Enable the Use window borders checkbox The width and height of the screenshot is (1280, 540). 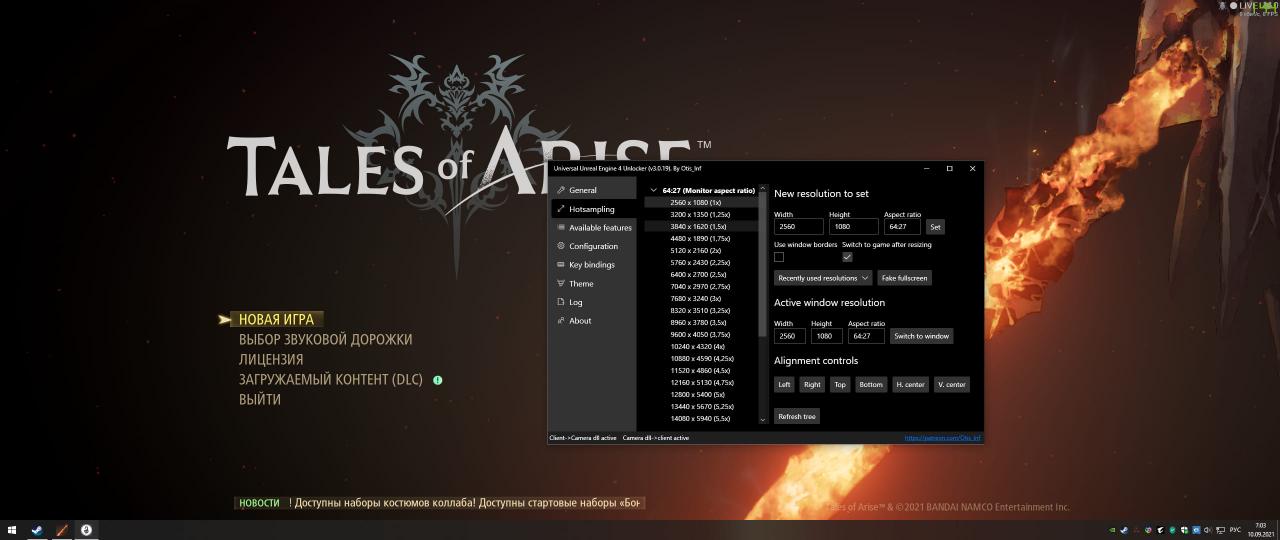[x=779, y=257]
